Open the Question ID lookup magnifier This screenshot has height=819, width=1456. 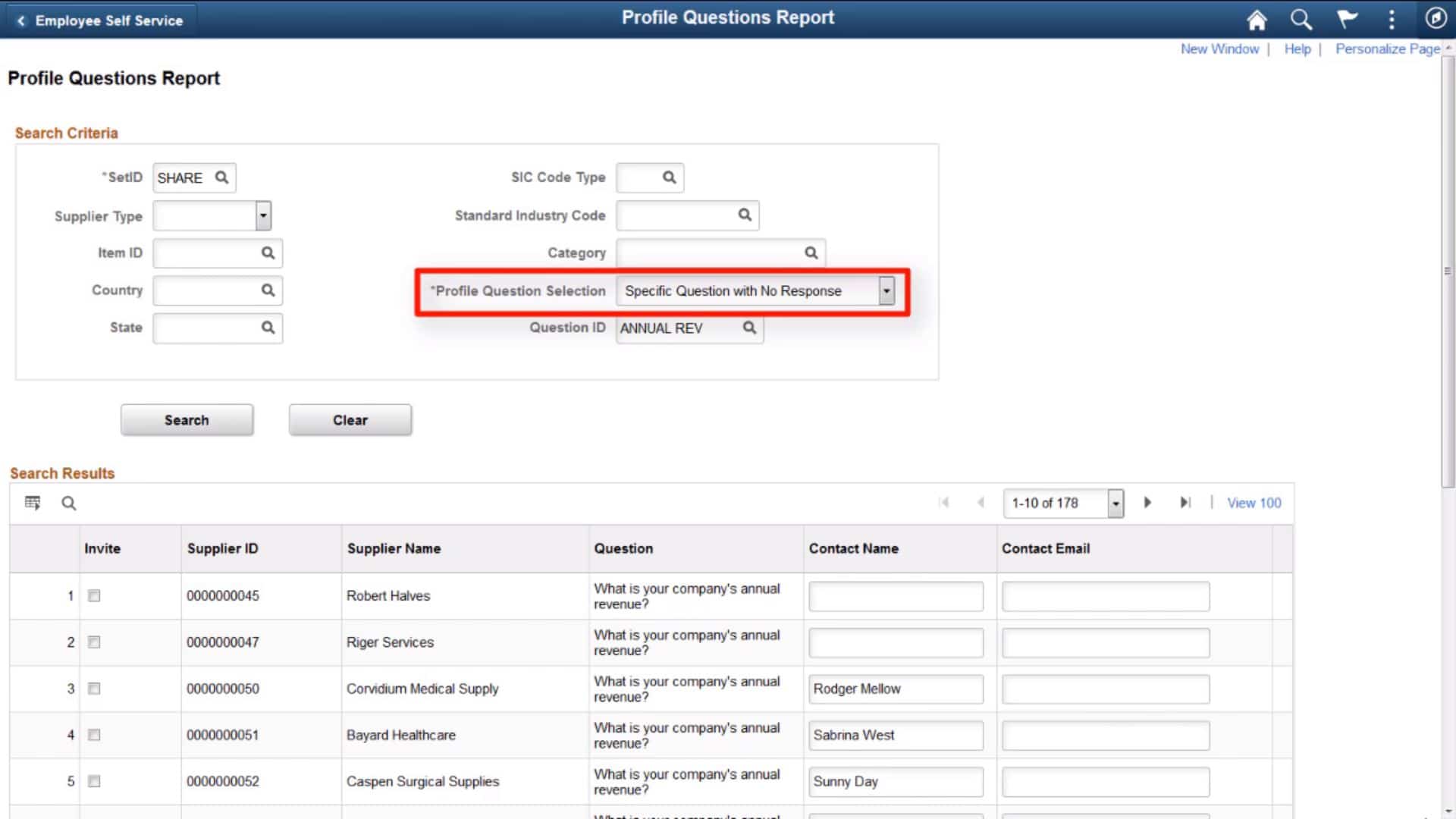click(749, 328)
